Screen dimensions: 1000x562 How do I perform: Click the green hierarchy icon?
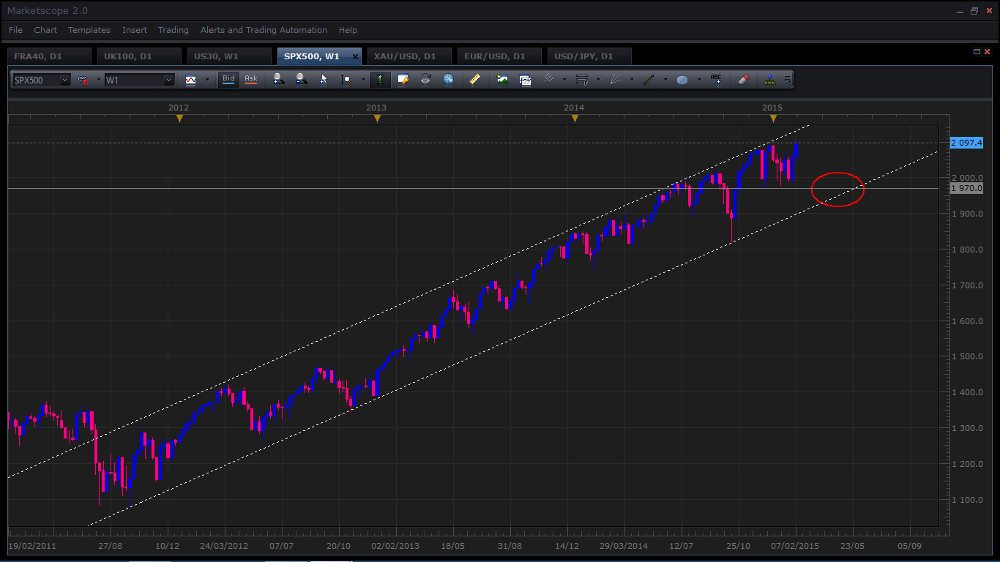770,79
